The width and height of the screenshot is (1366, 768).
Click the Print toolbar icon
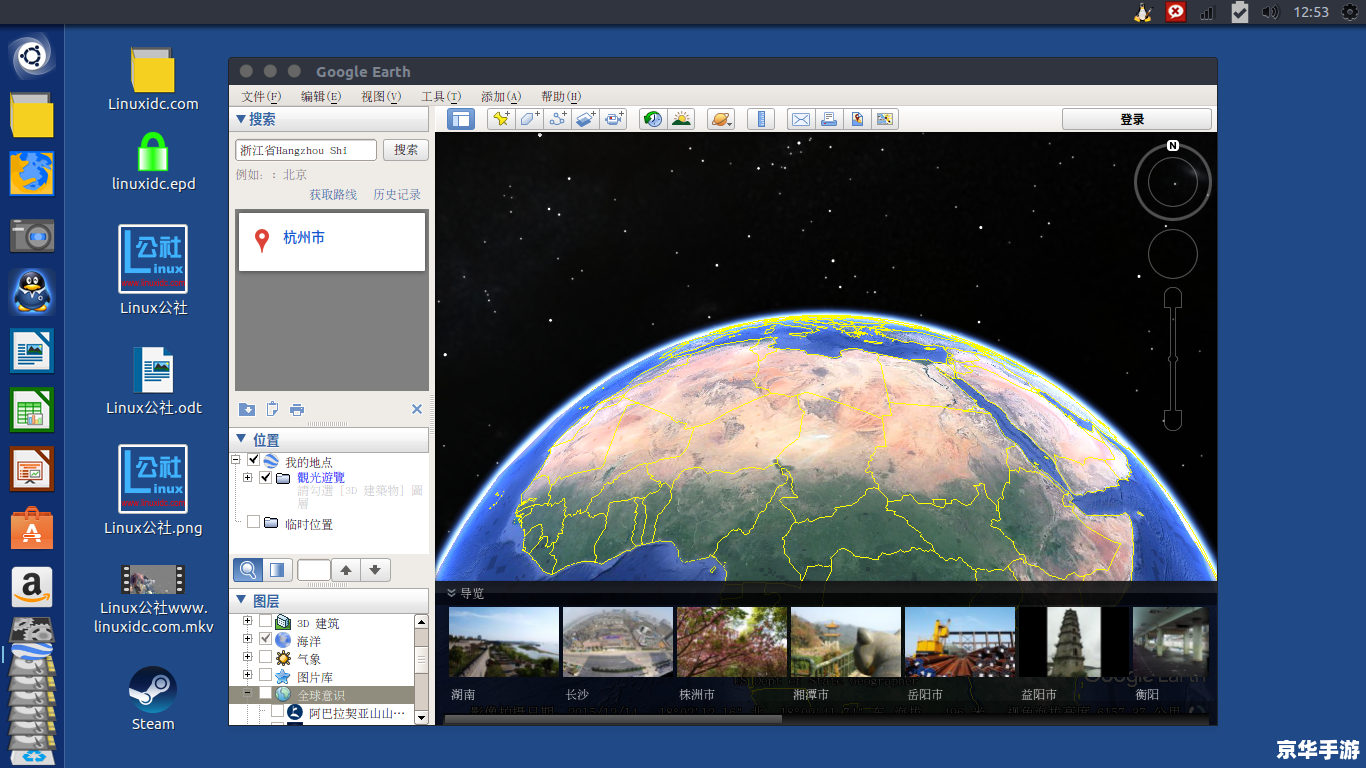pos(829,119)
